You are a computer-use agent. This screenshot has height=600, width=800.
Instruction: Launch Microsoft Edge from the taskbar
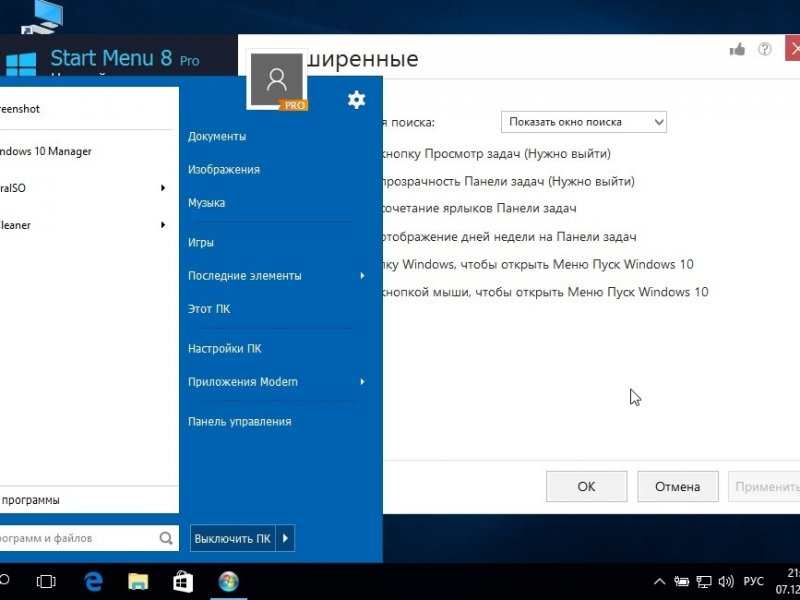click(93, 581)
